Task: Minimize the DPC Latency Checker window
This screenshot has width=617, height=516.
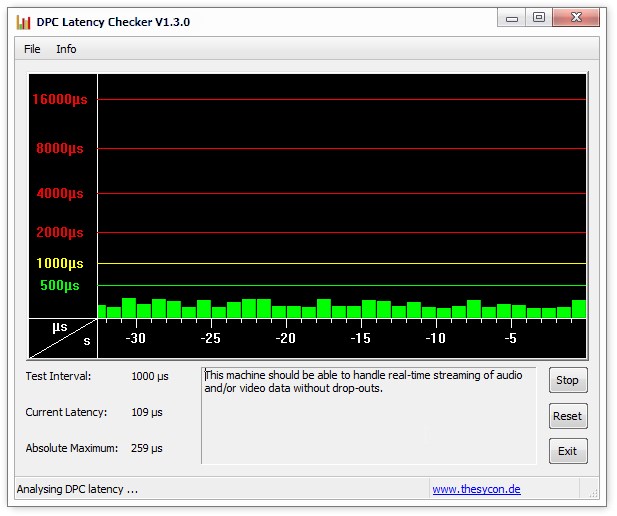Action: (x=513, y=18)
